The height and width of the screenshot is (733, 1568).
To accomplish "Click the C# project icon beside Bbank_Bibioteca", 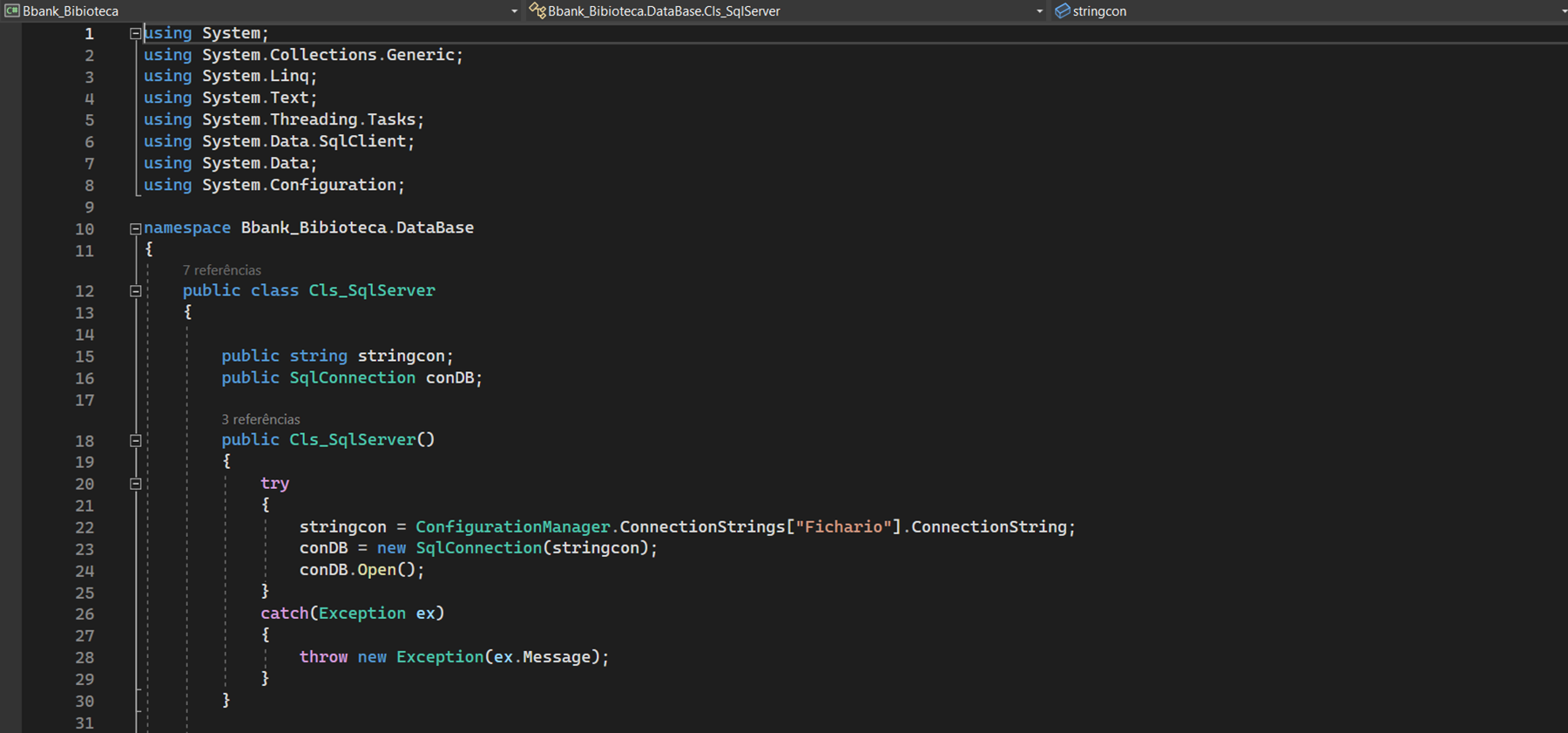I will pos(12,10).
